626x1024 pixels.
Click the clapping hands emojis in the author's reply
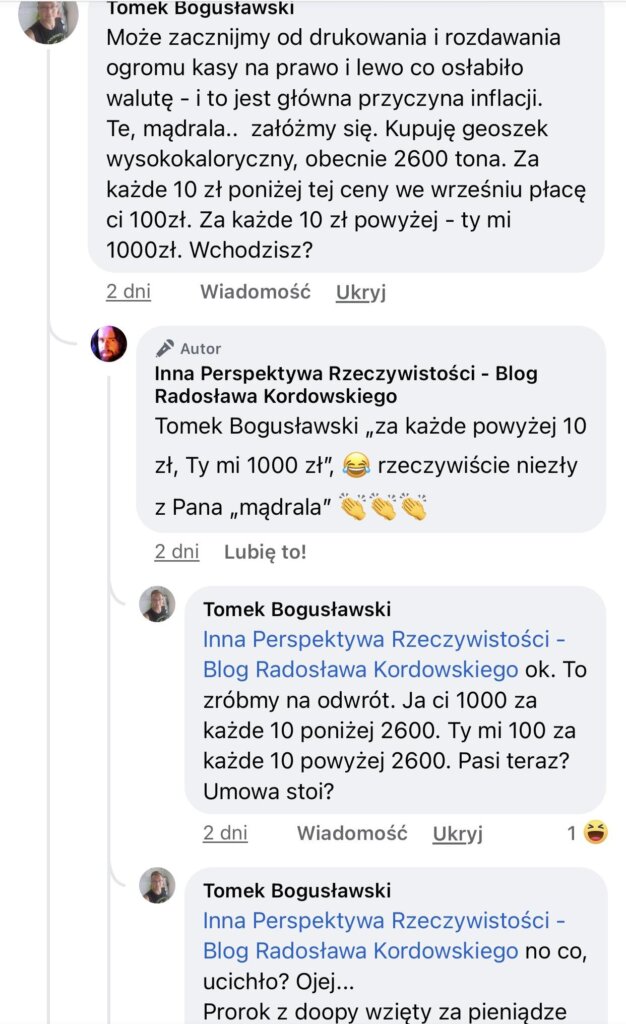click(384, 507)
